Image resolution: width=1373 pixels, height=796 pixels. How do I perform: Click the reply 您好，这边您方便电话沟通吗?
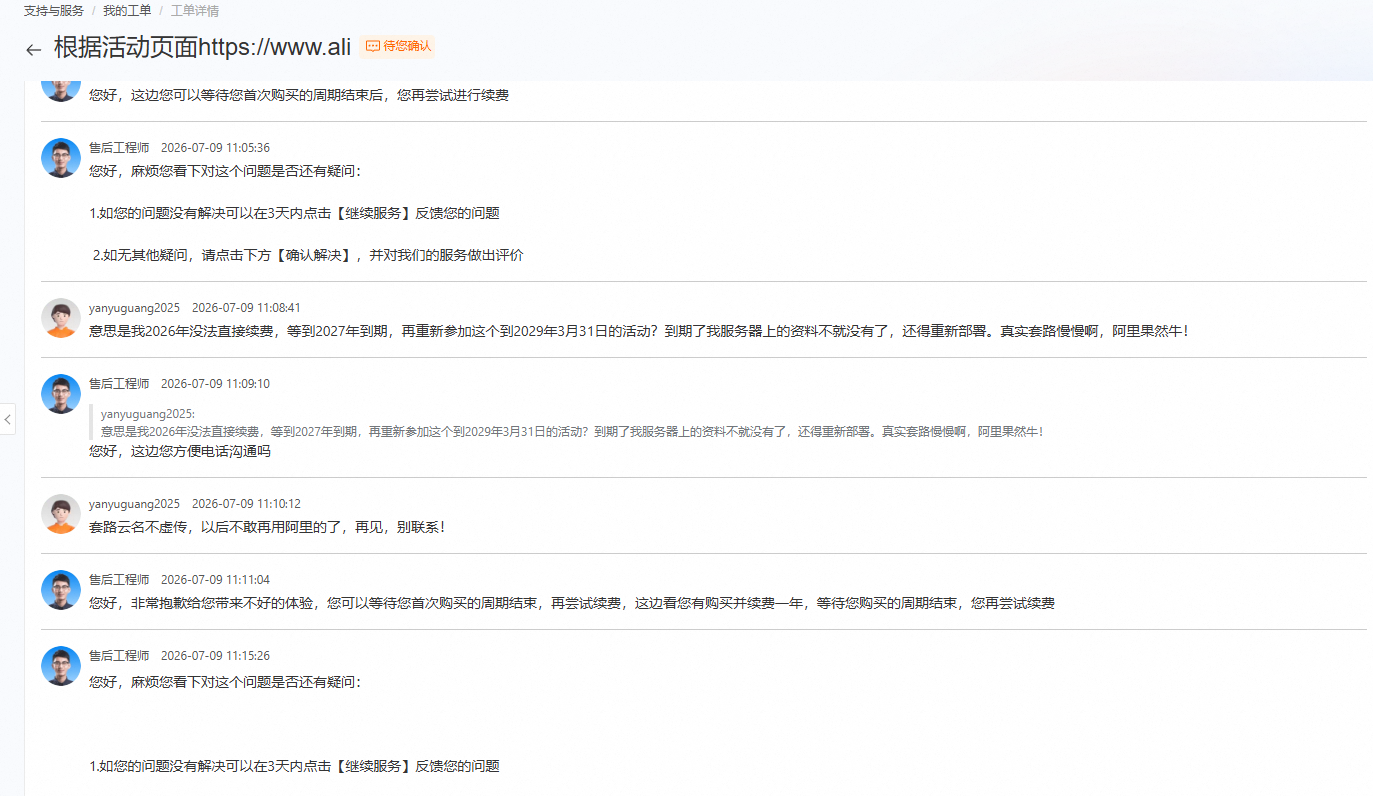pyautogui.click(x=180, y=451)
